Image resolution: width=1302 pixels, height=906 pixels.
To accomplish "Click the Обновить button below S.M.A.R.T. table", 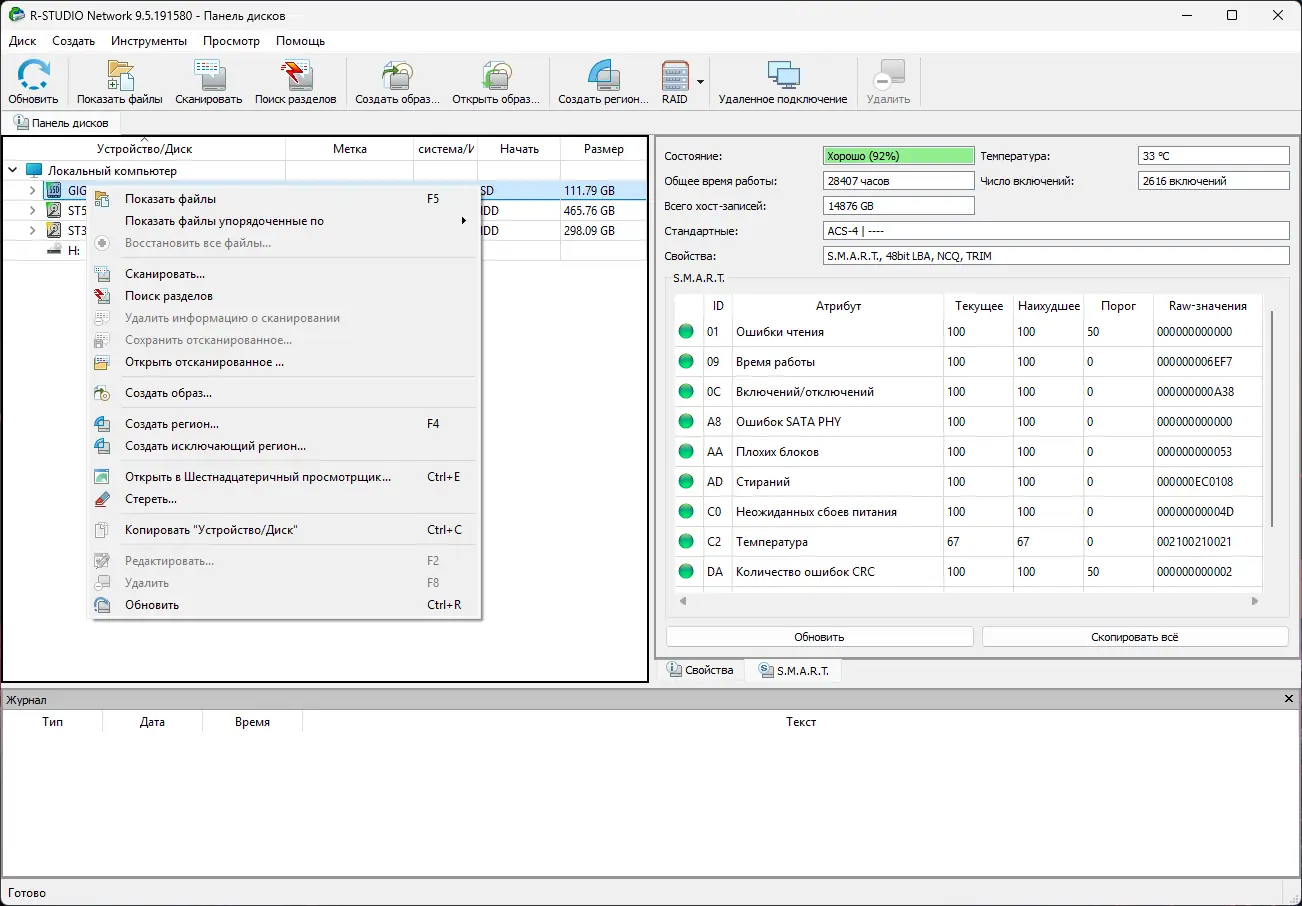I will (x=820, y=637).
